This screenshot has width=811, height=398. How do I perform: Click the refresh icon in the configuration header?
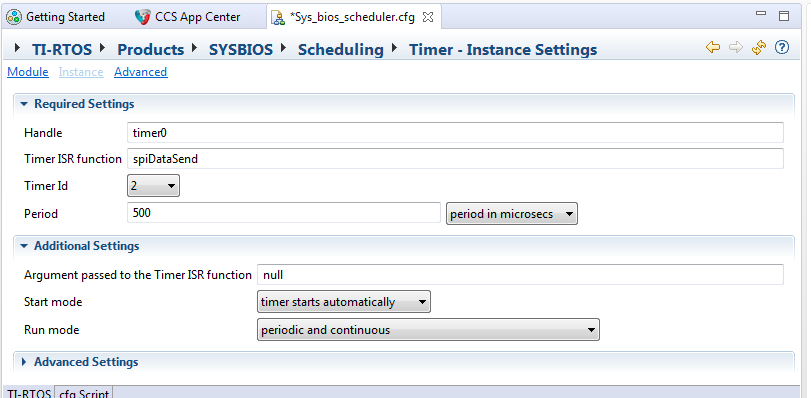click(x=759, y=48)
